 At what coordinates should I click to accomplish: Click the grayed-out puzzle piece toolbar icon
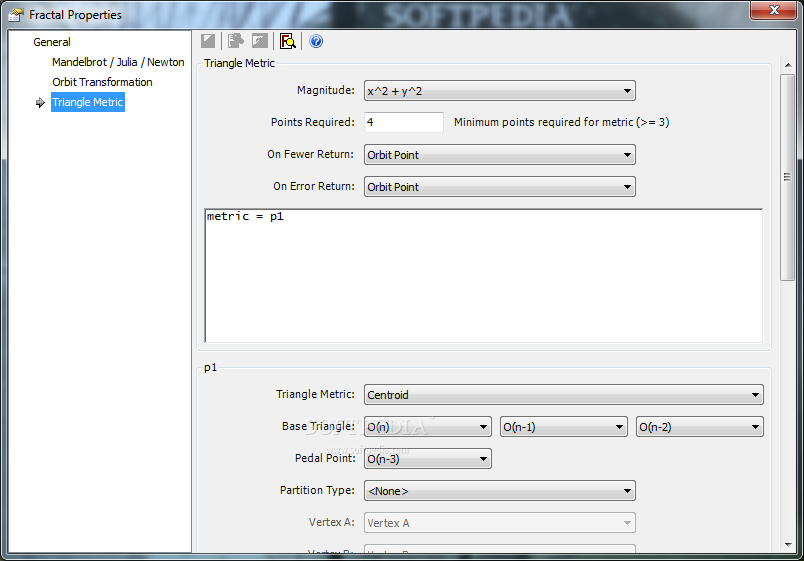coord(235,41)
